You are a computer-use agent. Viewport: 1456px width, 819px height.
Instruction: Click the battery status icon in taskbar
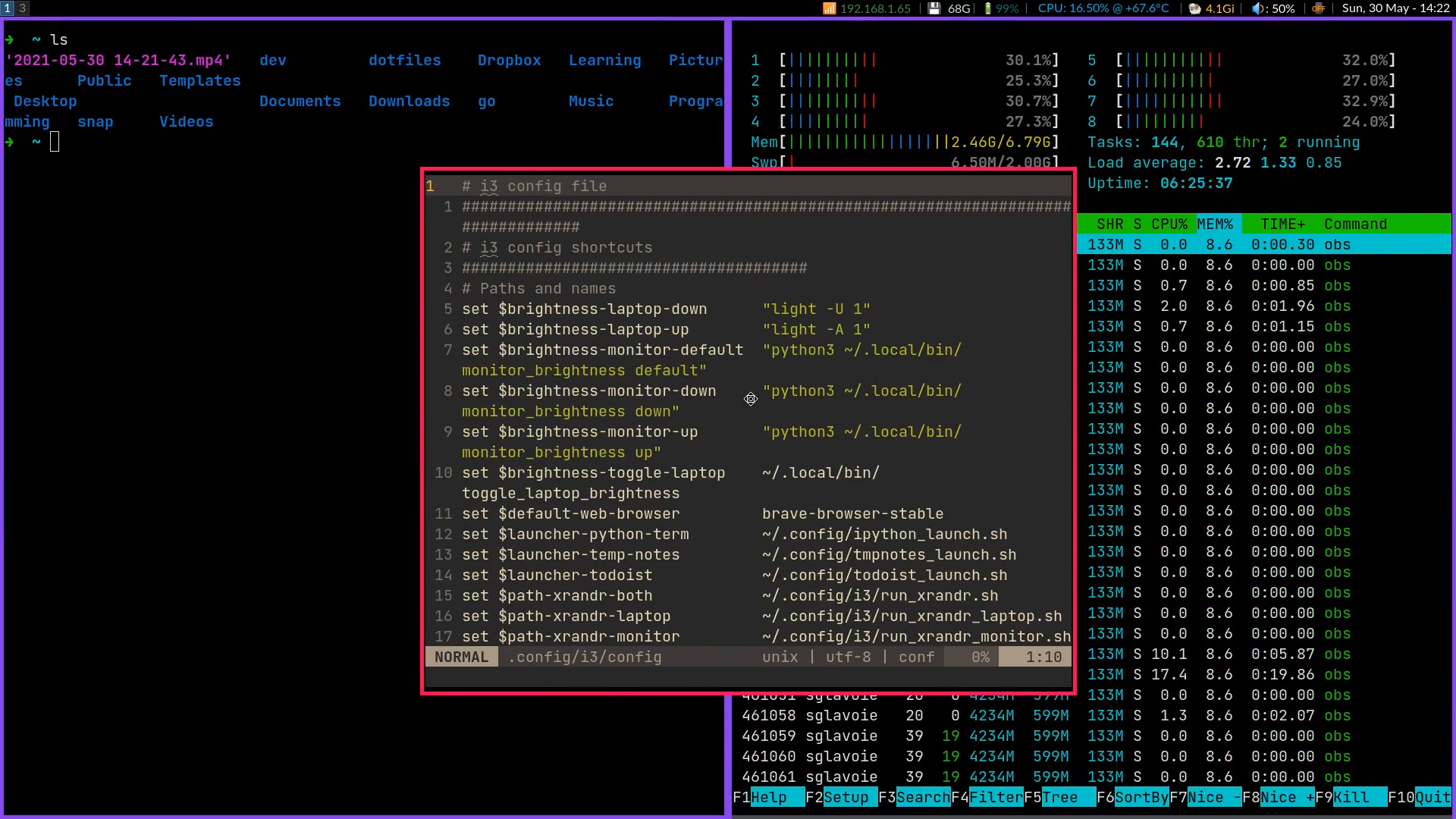coord(984,8)
